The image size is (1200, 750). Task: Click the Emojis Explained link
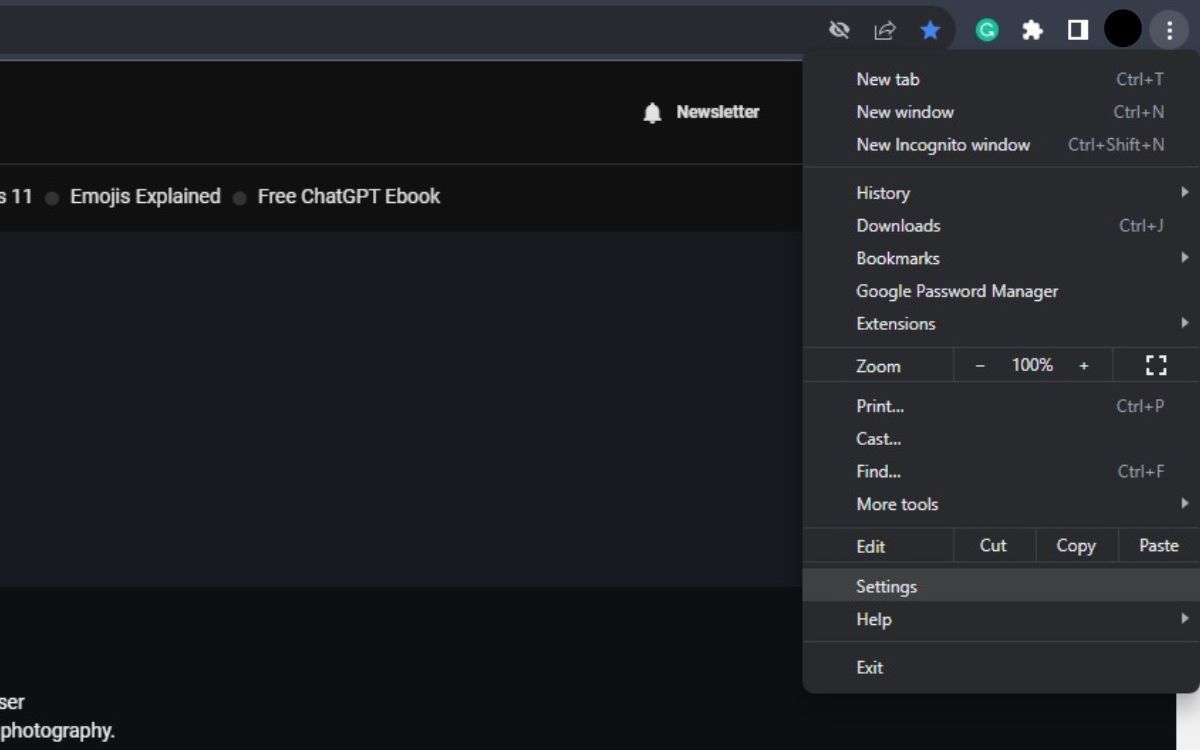coord(144,196)
